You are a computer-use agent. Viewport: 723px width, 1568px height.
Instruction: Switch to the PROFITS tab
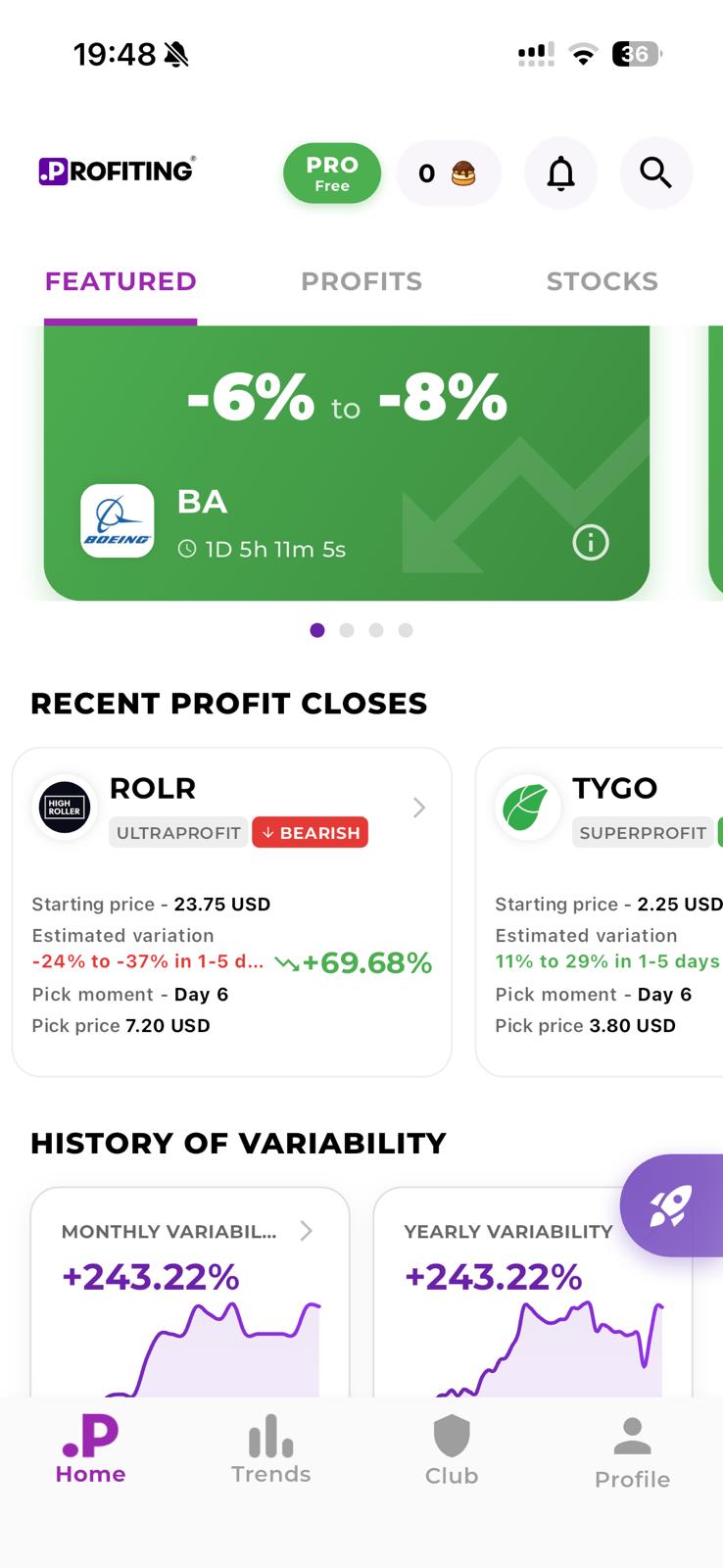point(361,281)
